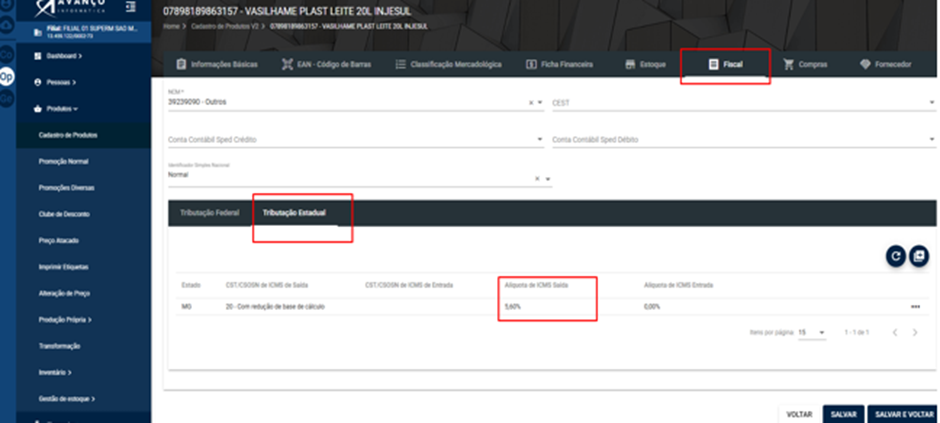Viewport: 940px width, 423px height.
Task: Click SALVAR E VOLTAR button
Action: tap(904, 414)
